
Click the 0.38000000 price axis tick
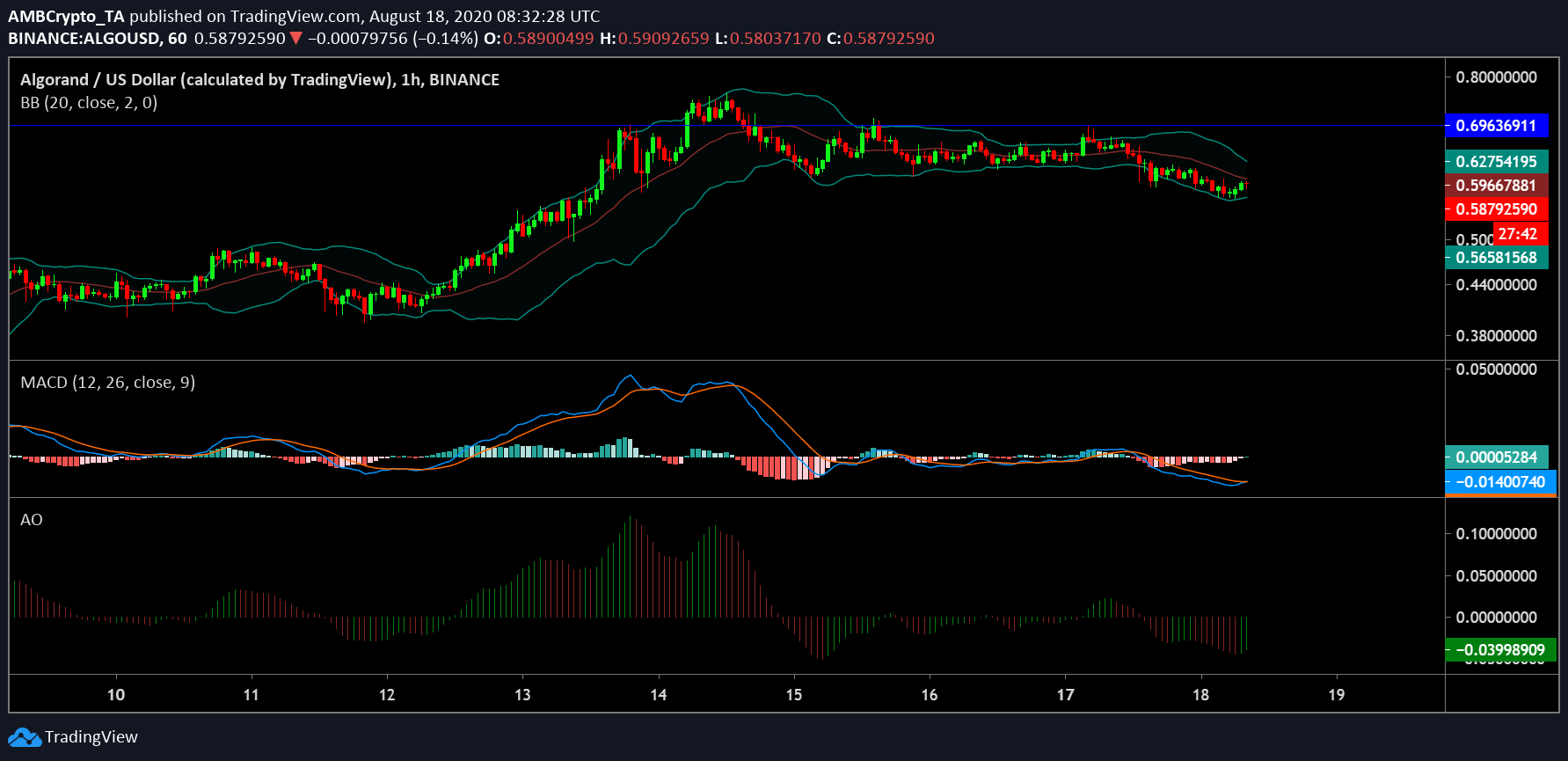(1497, 336)
